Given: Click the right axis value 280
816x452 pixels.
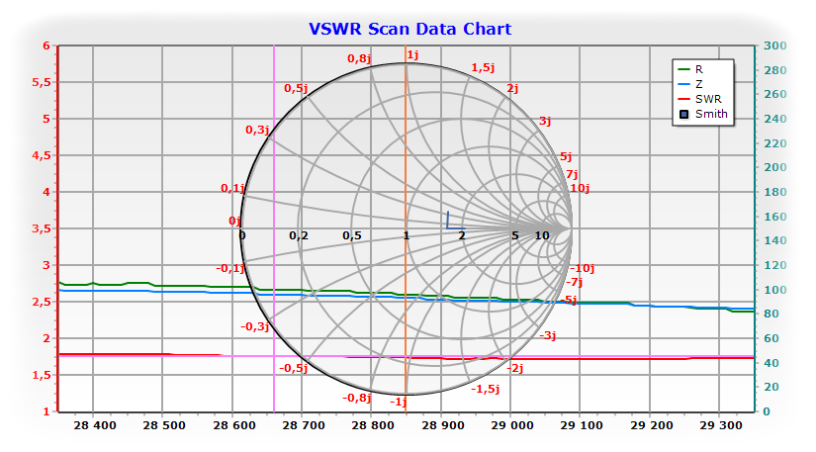Looking at the screenshot, I should coord(775,70).
